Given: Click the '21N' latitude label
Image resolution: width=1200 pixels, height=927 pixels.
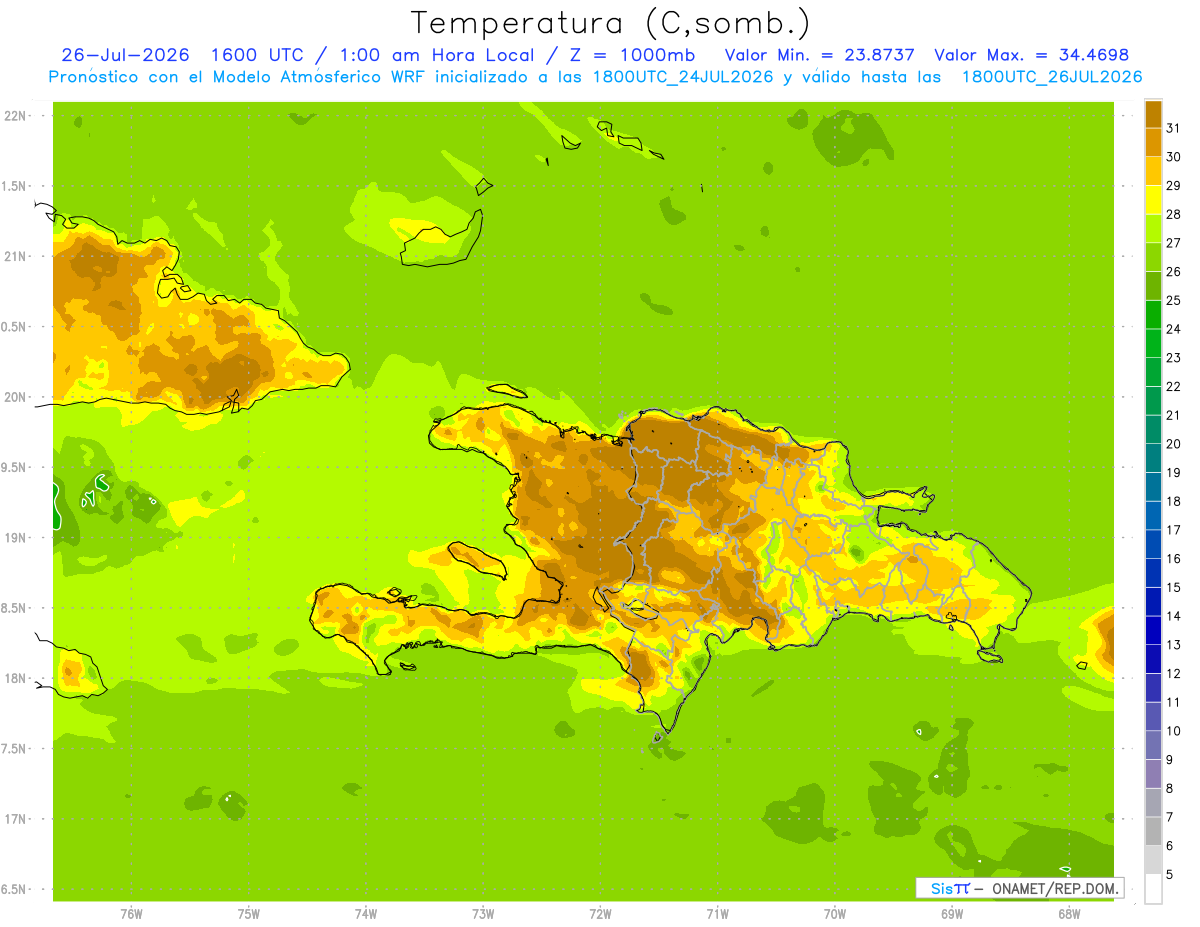Looking at the screenshot, I should pyautogui.click(x=17, y=257).
